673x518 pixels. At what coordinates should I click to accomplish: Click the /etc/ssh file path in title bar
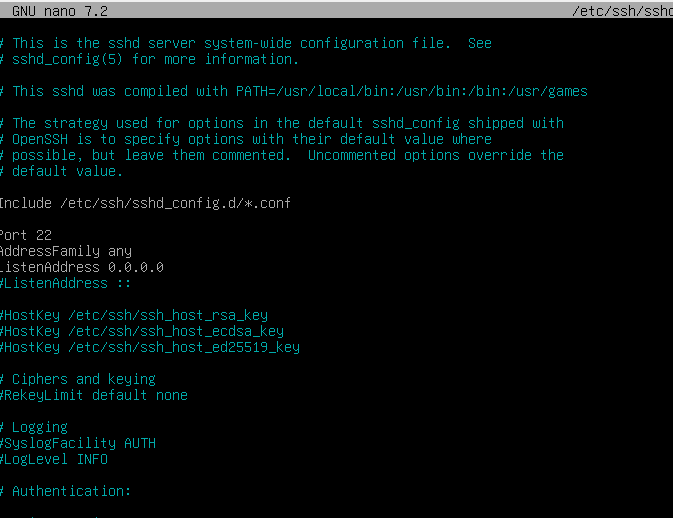(x=621, y=11)
